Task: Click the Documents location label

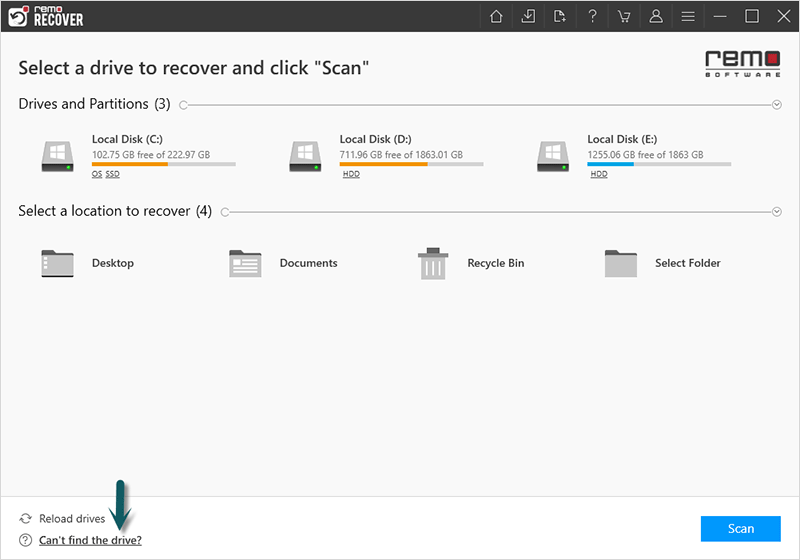Action: [x=308, y=263]
